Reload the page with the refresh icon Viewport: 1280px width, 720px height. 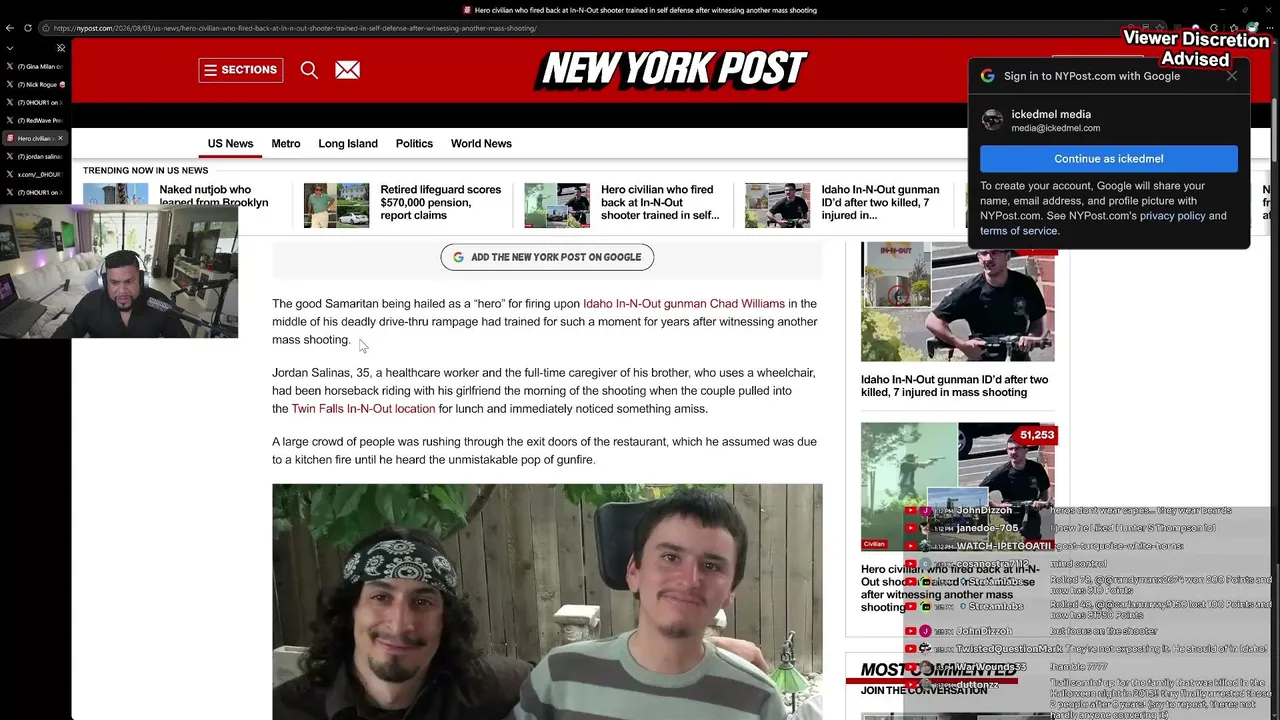(x=27, y=28)
